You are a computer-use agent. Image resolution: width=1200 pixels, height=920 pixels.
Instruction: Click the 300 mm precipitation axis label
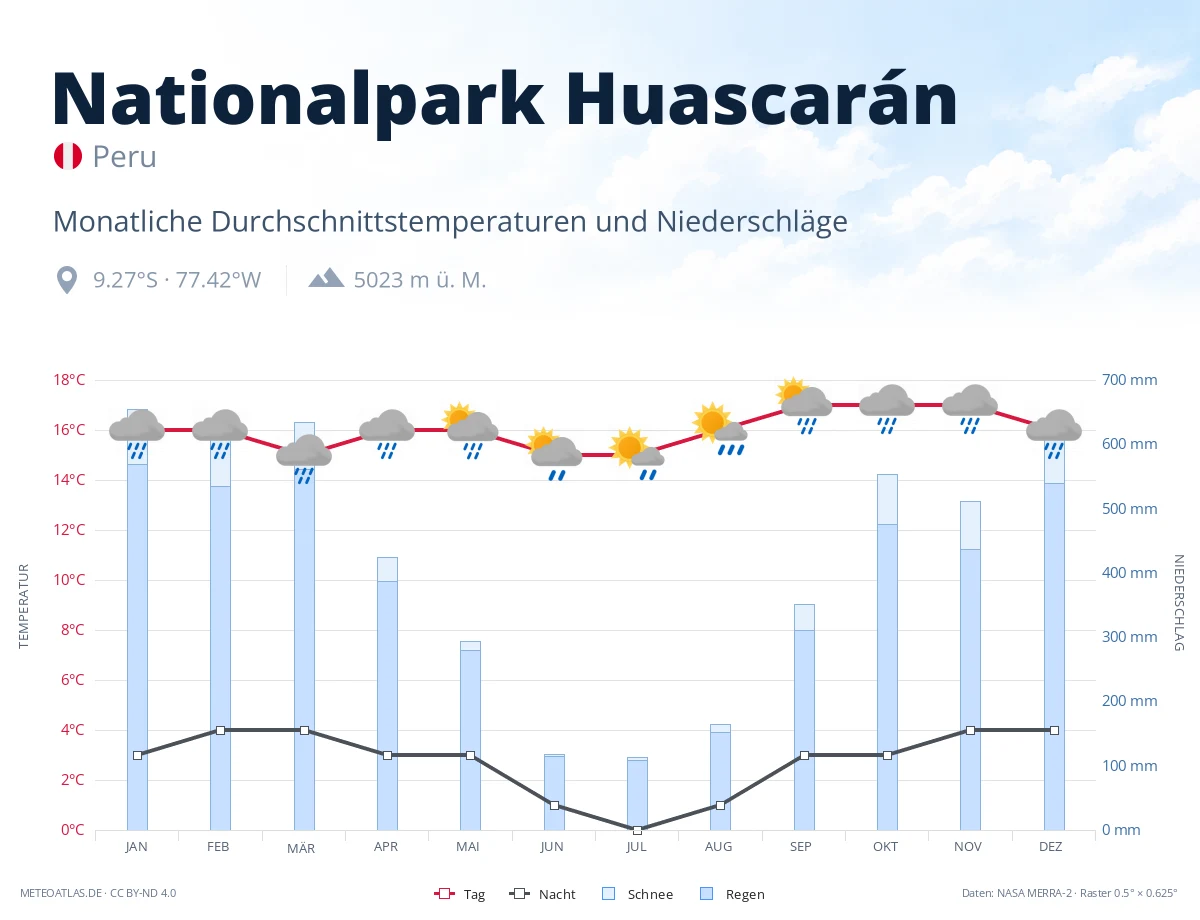point(1130,637)
